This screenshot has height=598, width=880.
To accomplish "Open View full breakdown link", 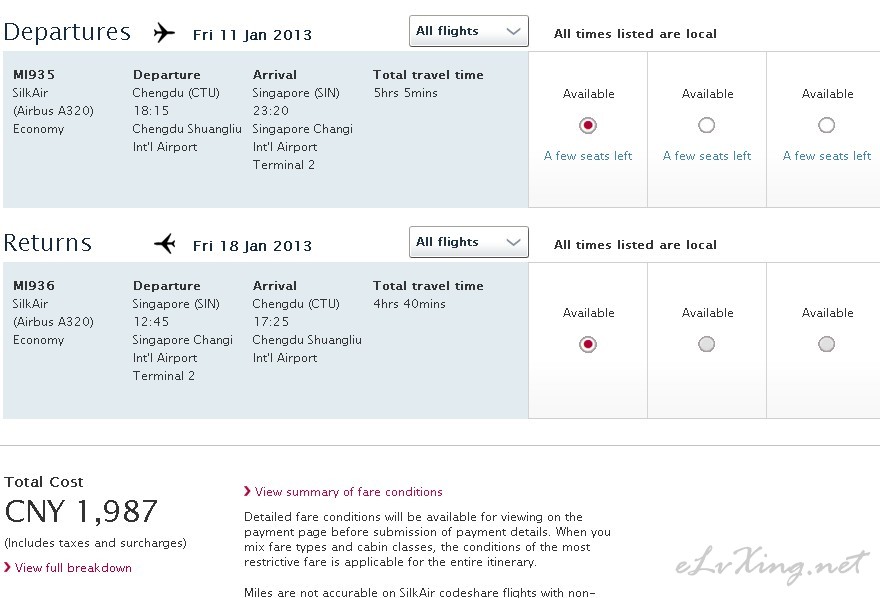I will [74, 568].
